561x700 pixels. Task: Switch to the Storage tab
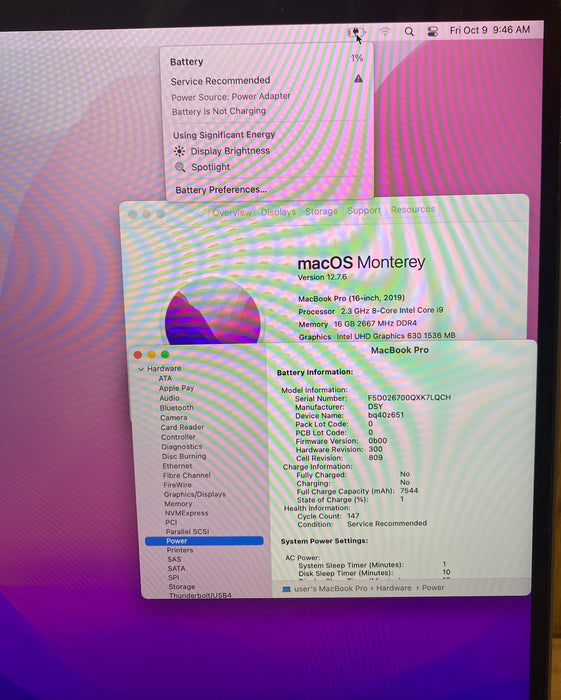pos(321,211)
